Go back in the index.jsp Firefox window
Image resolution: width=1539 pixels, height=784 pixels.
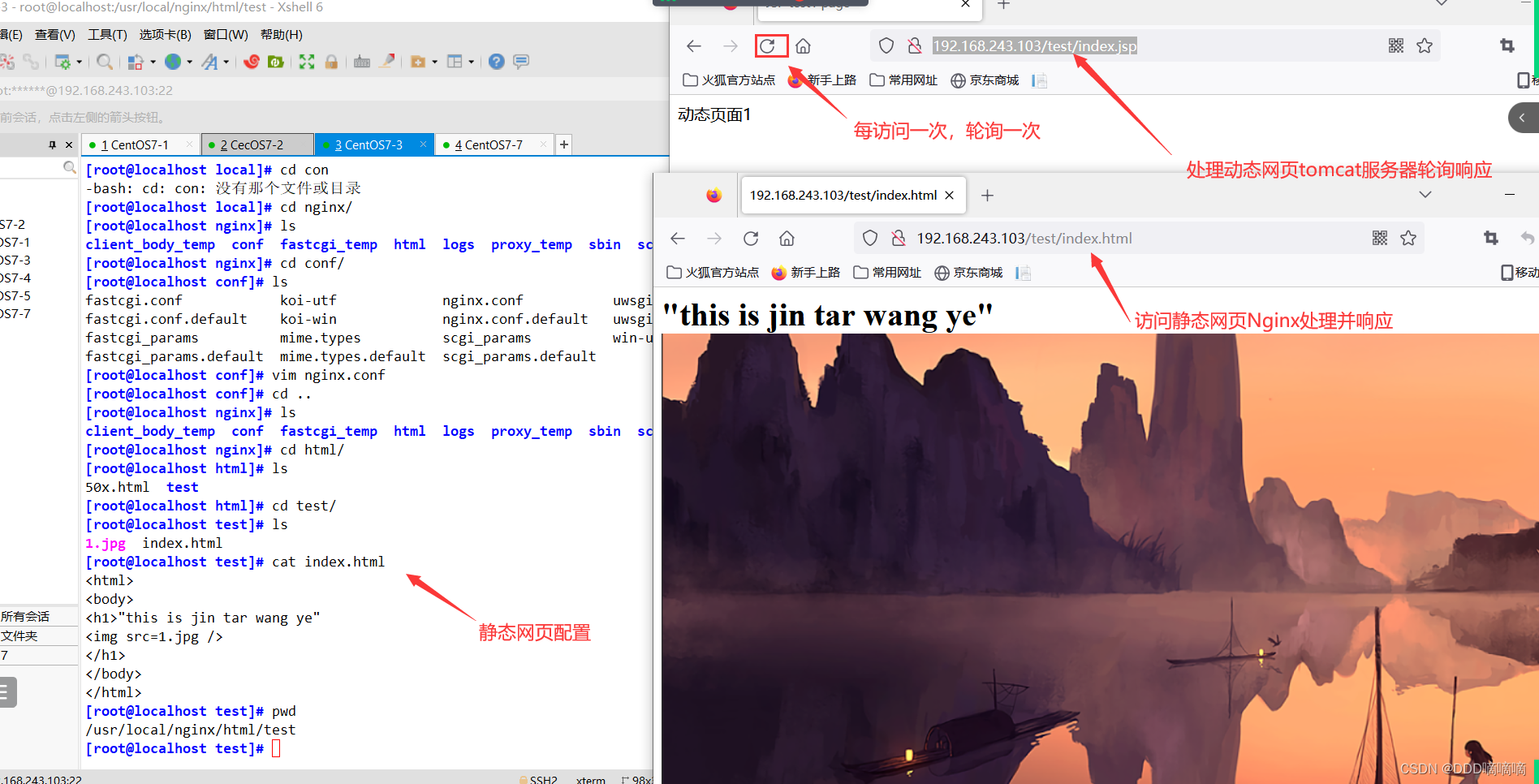pyautogui.click(x=693, y=46)
